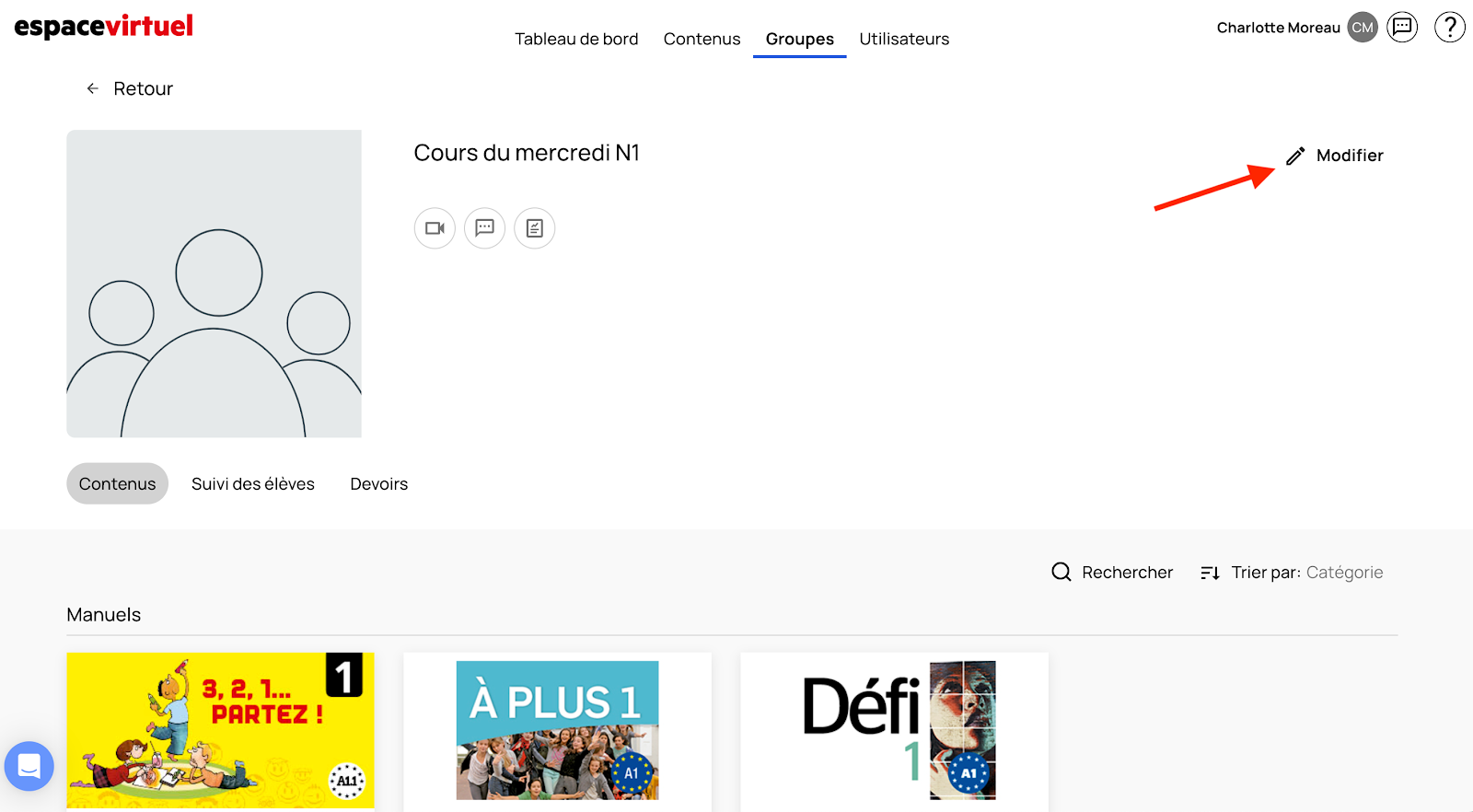
Task: Open the help question mark icon
Action: pos(1449,28)
